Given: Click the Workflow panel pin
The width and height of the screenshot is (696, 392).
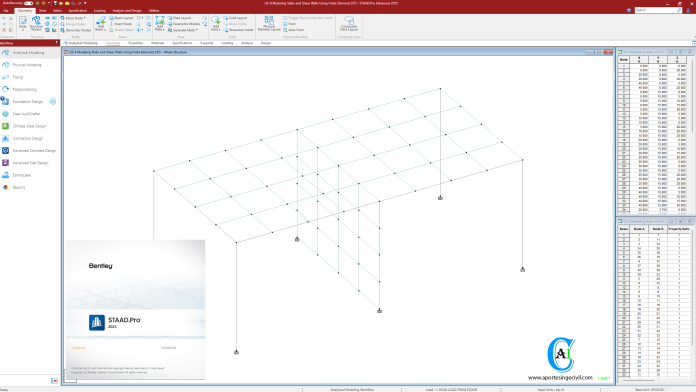Looking at the screenshot, I should [x=56, y=43].
